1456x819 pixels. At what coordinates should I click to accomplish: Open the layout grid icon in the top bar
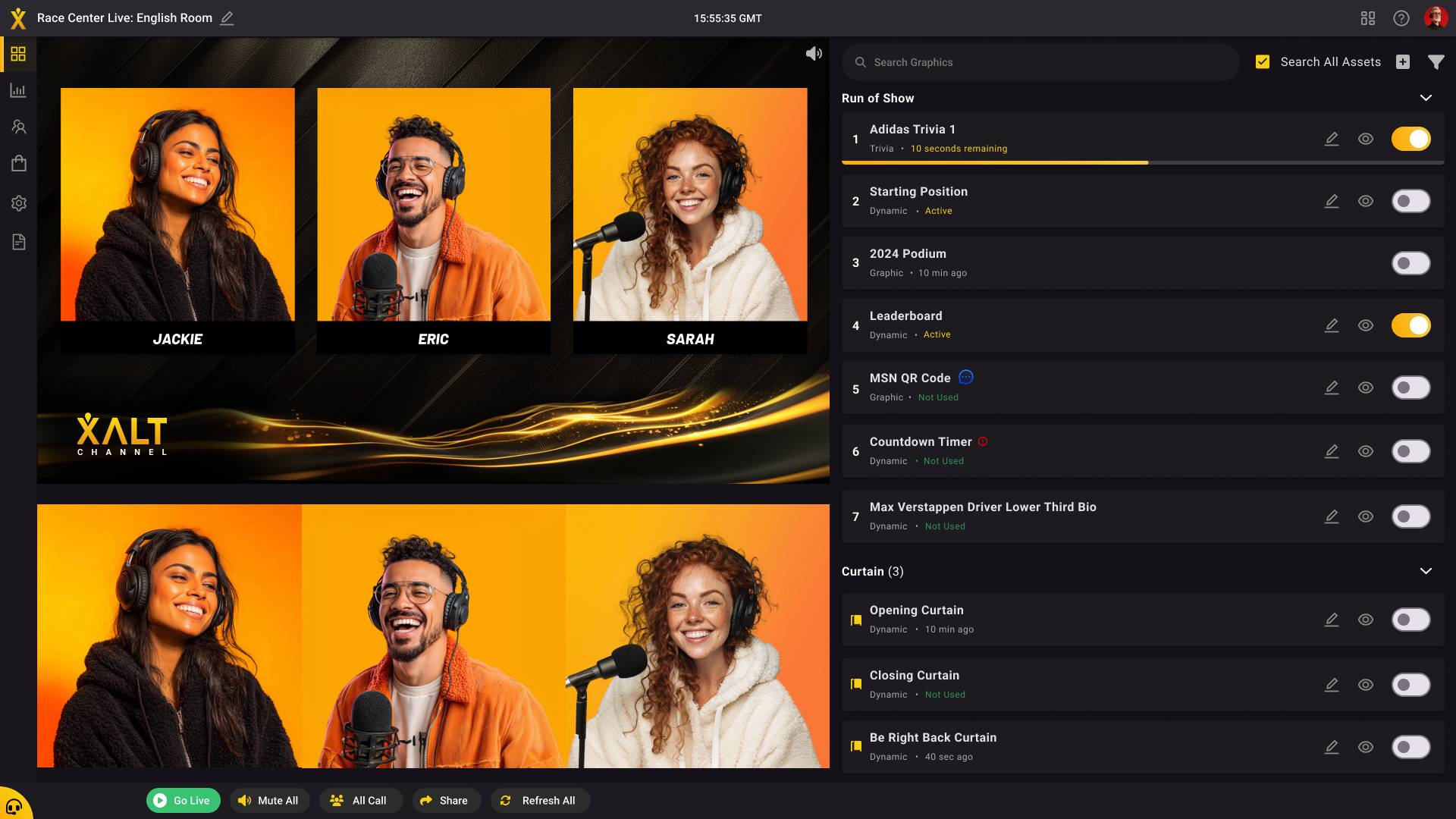(1368, 17)
